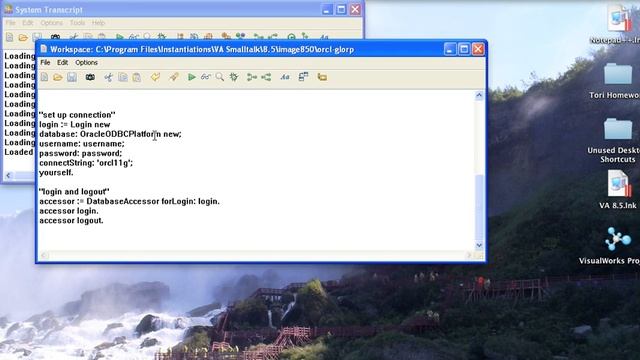This screenshot has height=360, width=640.
Task: Click Open folder icon in System Transcript toolbar
Action: 23,38
